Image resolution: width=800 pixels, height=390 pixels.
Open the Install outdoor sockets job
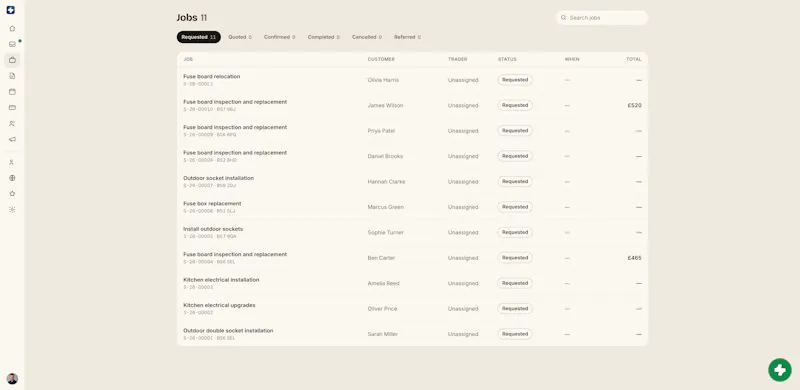pos(412,233)
